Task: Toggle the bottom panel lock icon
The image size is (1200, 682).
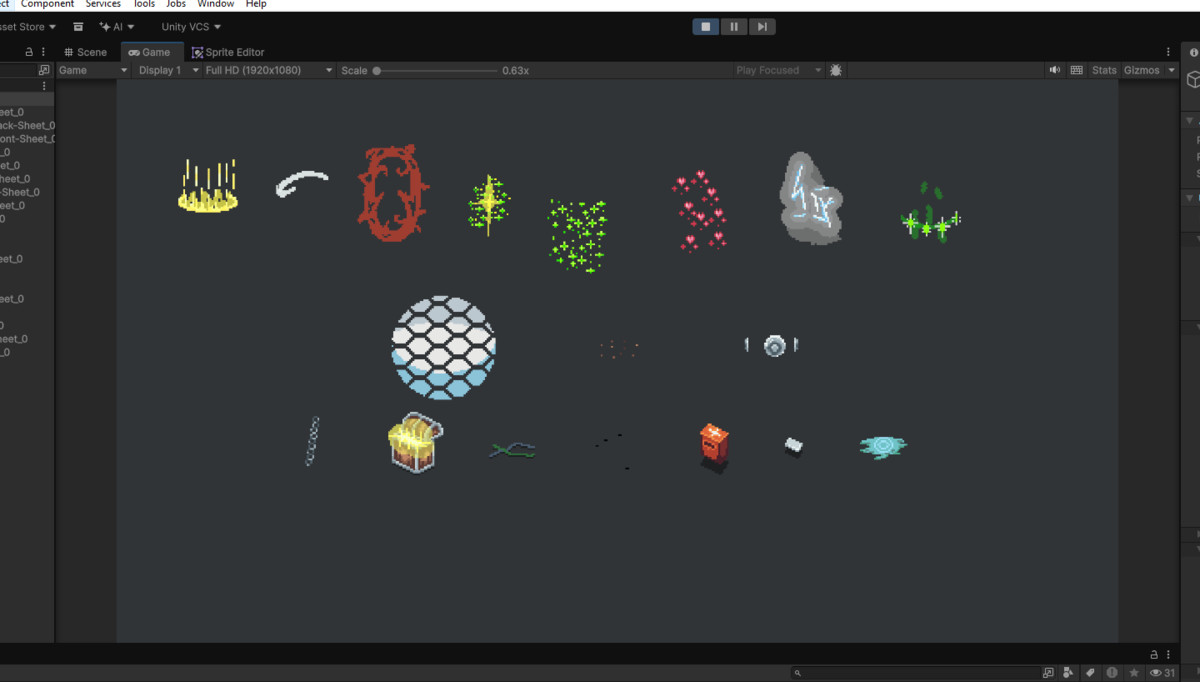Action: pyautogui.click(x=1154, y=654)
